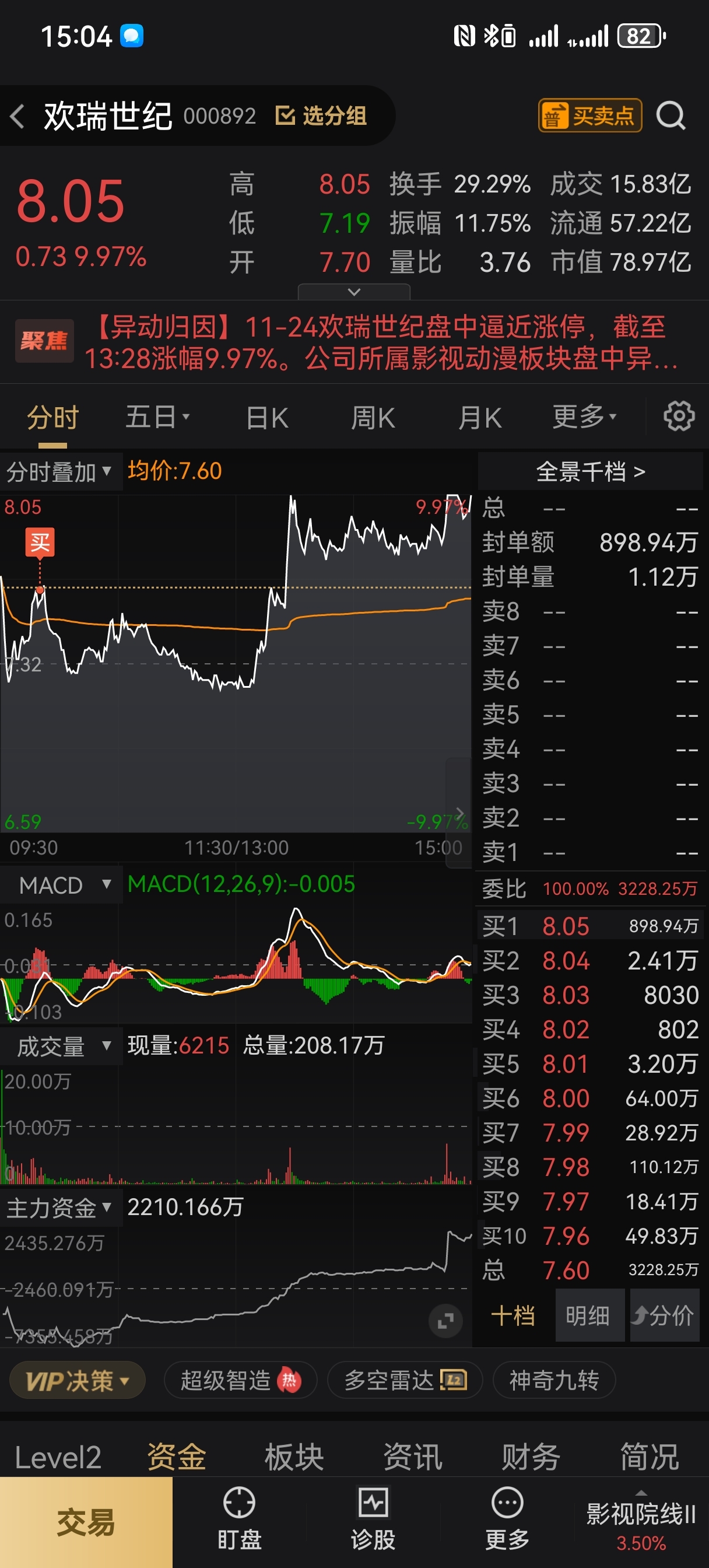Open 简况 bottom tab
This screenshot has width=709, height=1568.
pos(650,1457)
